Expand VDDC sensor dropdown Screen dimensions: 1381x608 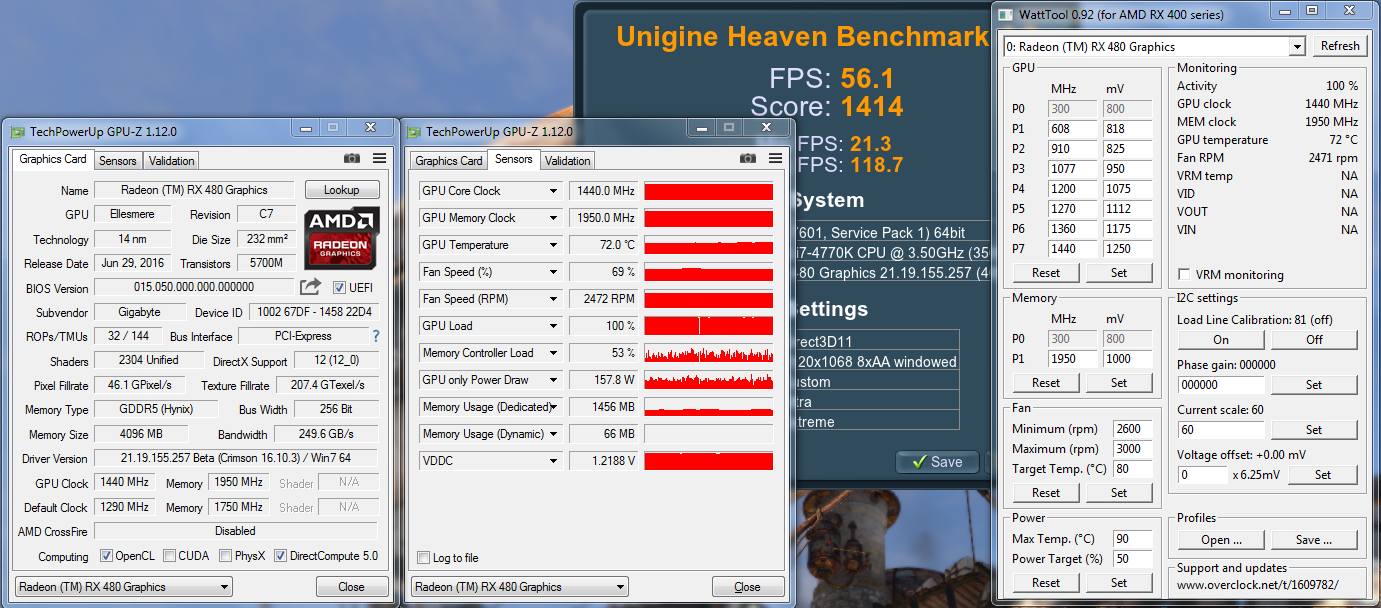553,461
